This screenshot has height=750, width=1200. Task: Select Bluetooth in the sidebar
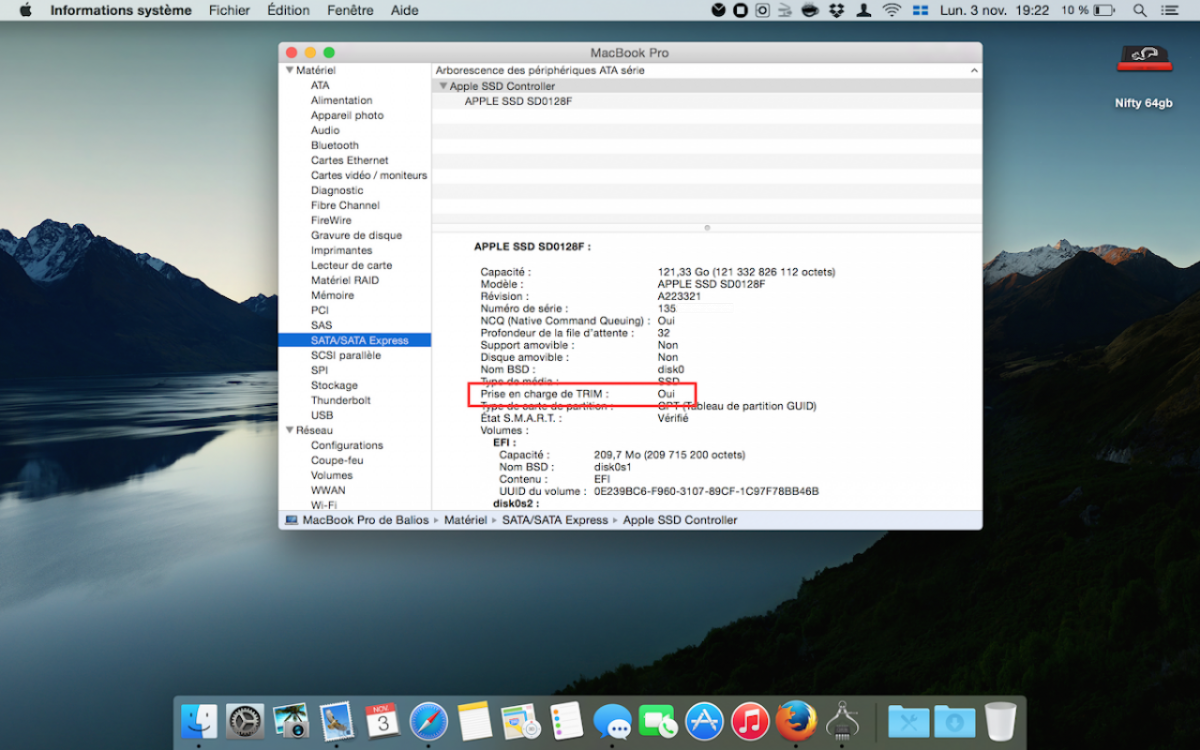click(x=335, y=146)
